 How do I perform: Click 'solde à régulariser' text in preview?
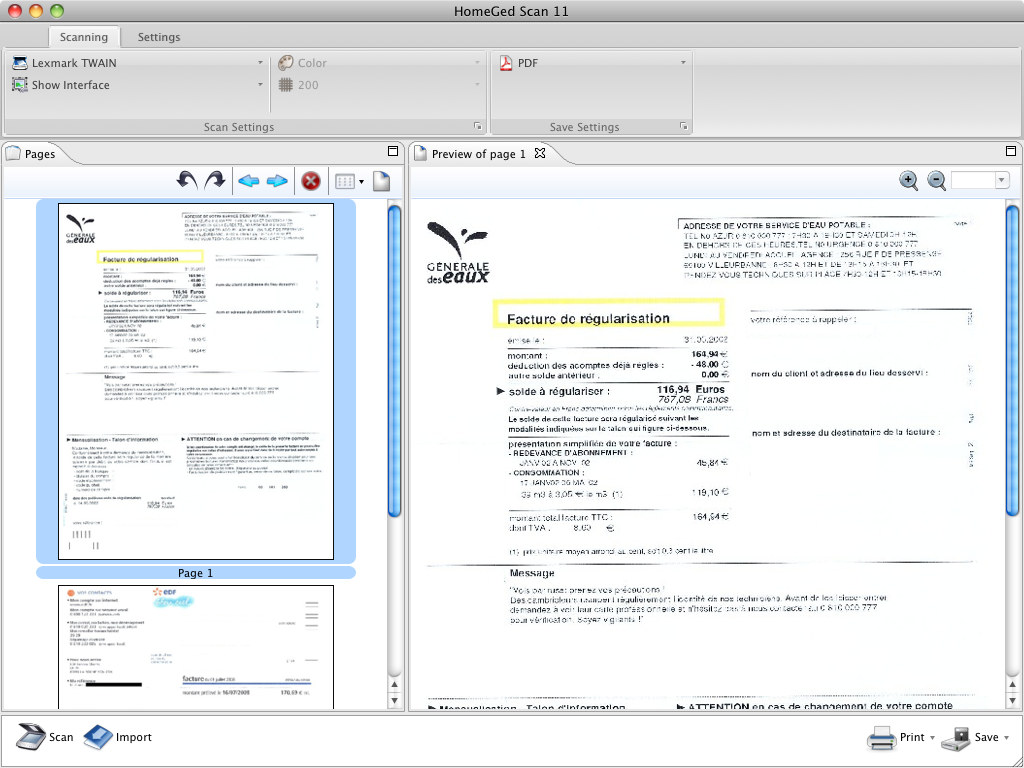click(559, 391)
